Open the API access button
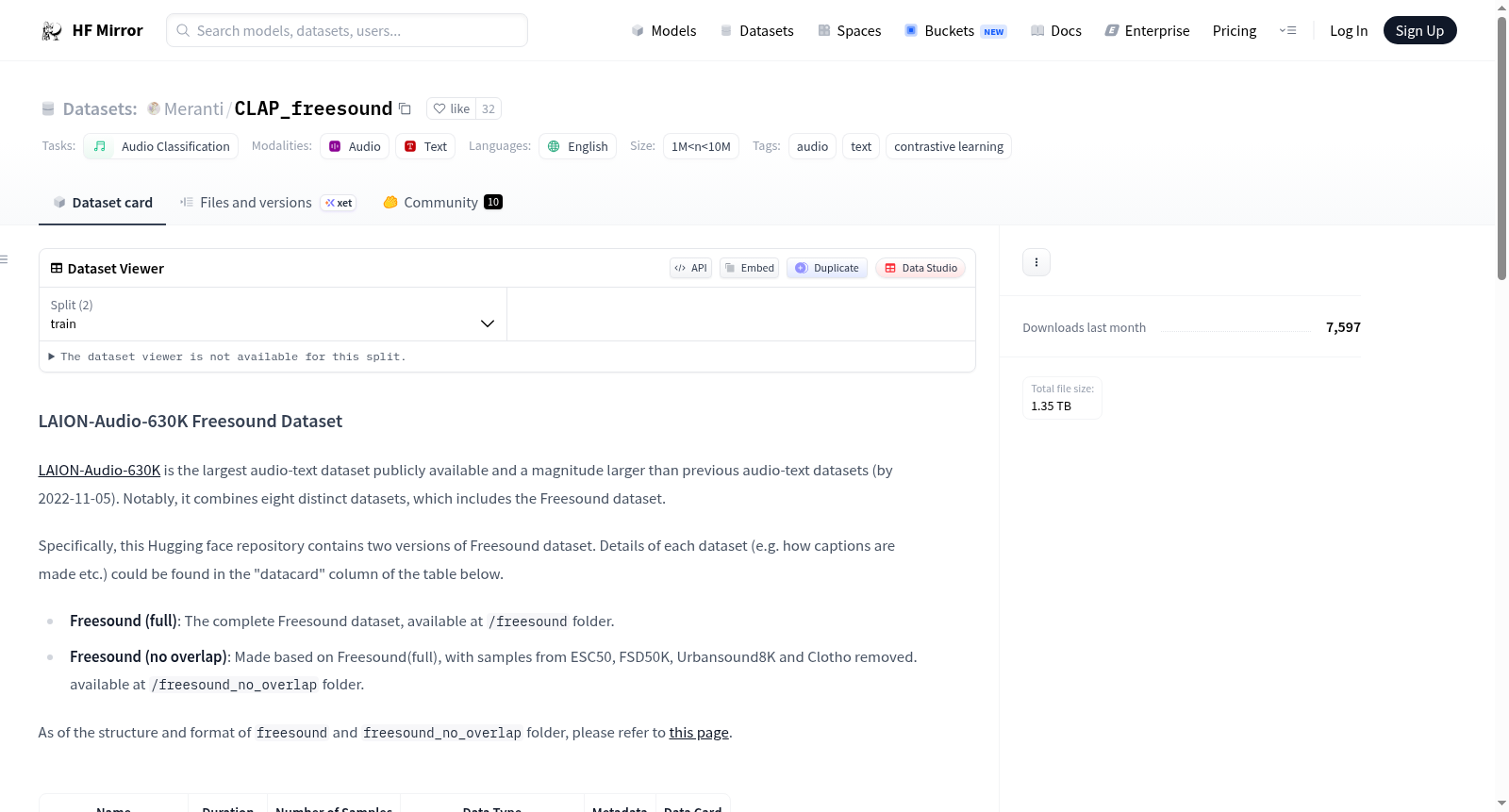 tap(690, 268)
